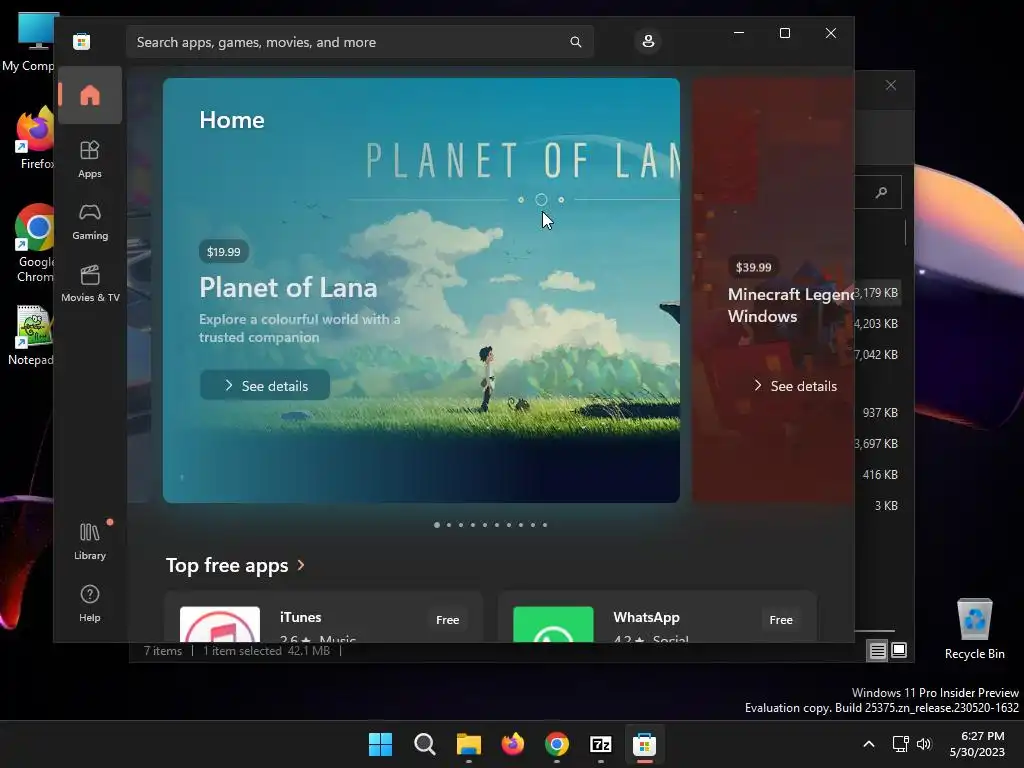The image size is (1024, 768).
Task: Click Microsoft Store taskbar icon
Action: pos(645,744)
